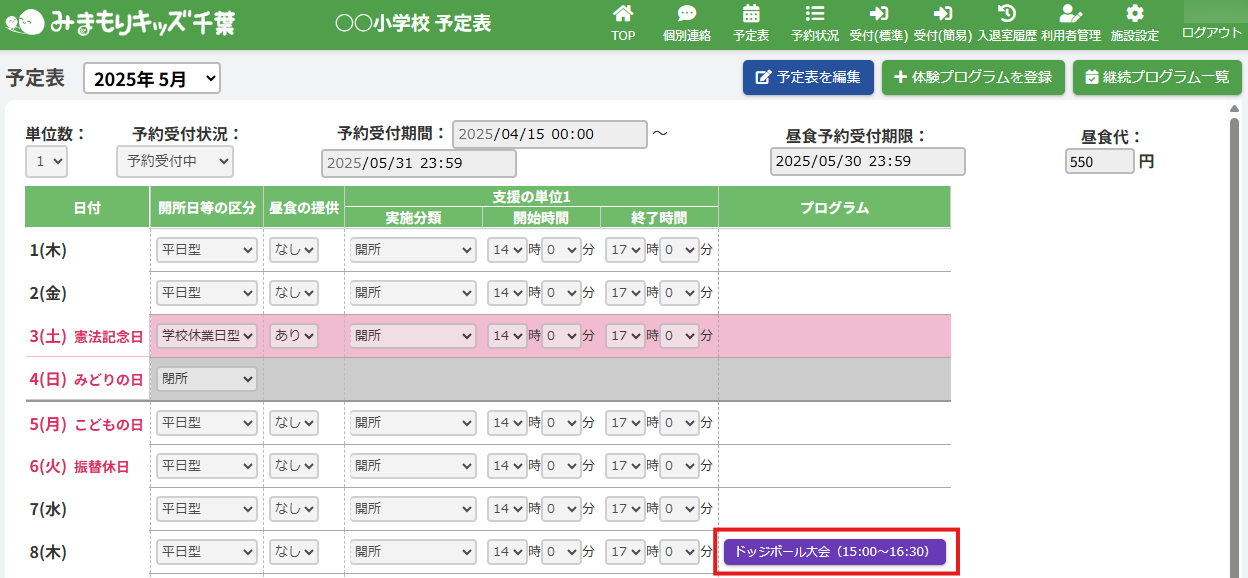
Task: Open the 単位数 dropdown
Action: point(46,160)
